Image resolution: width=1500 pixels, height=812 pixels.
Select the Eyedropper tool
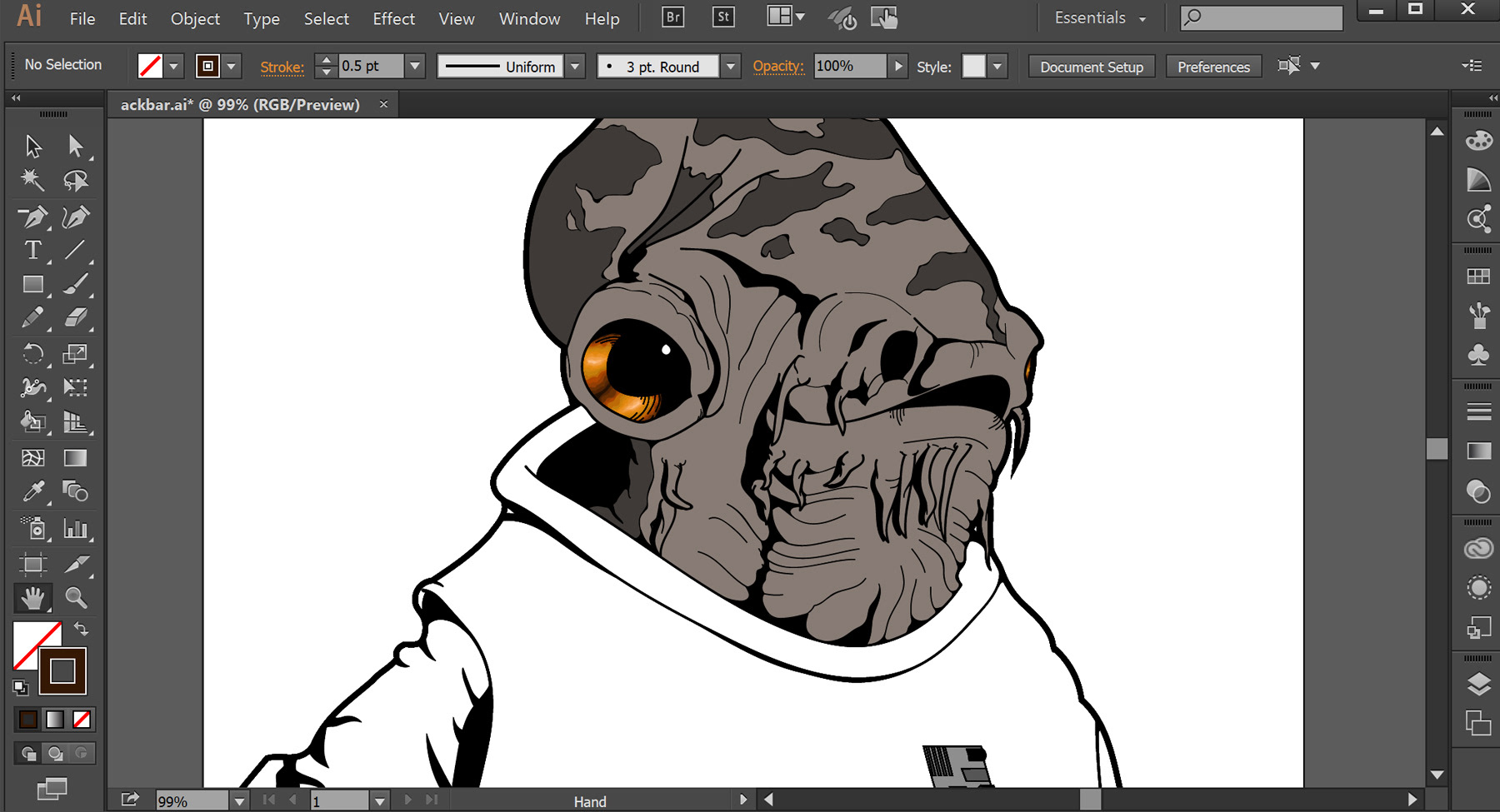33,491
